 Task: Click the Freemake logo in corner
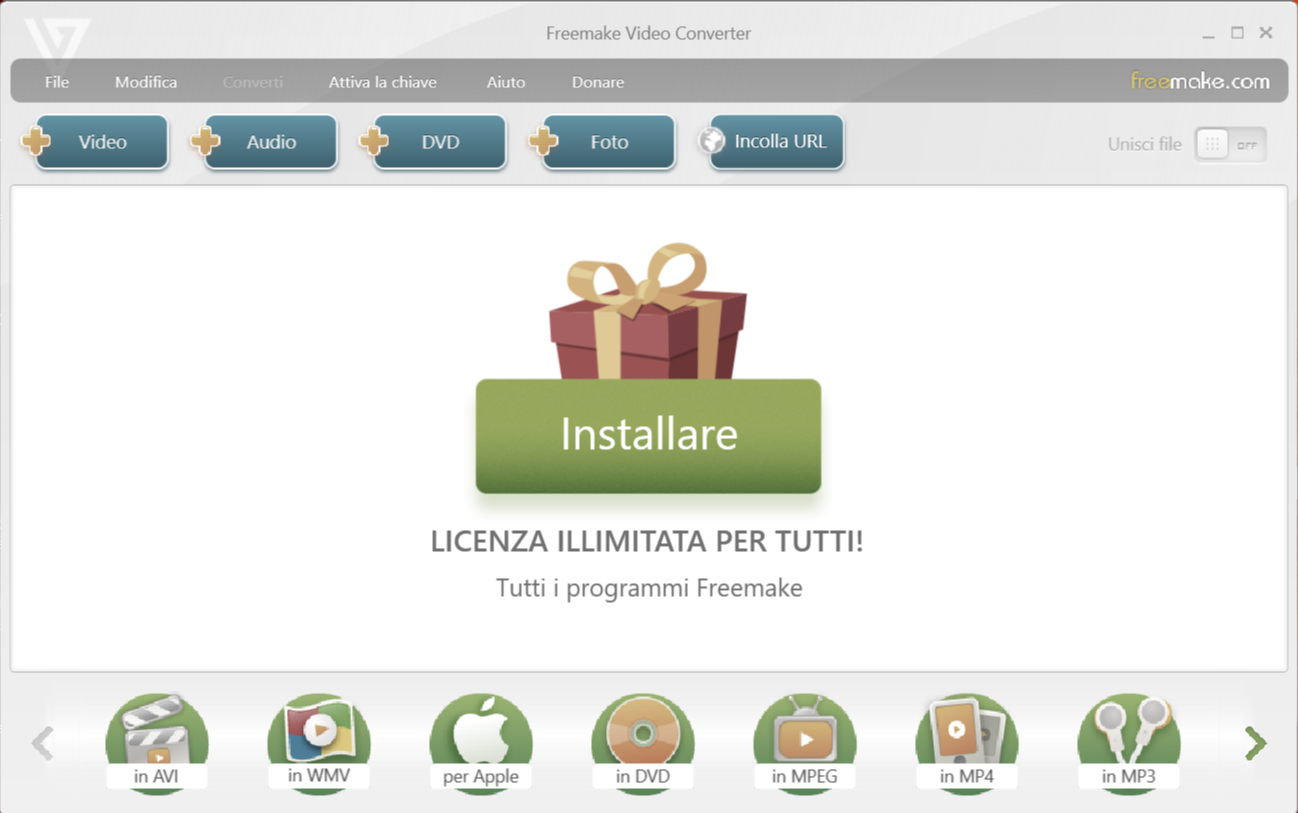point(57,42)
